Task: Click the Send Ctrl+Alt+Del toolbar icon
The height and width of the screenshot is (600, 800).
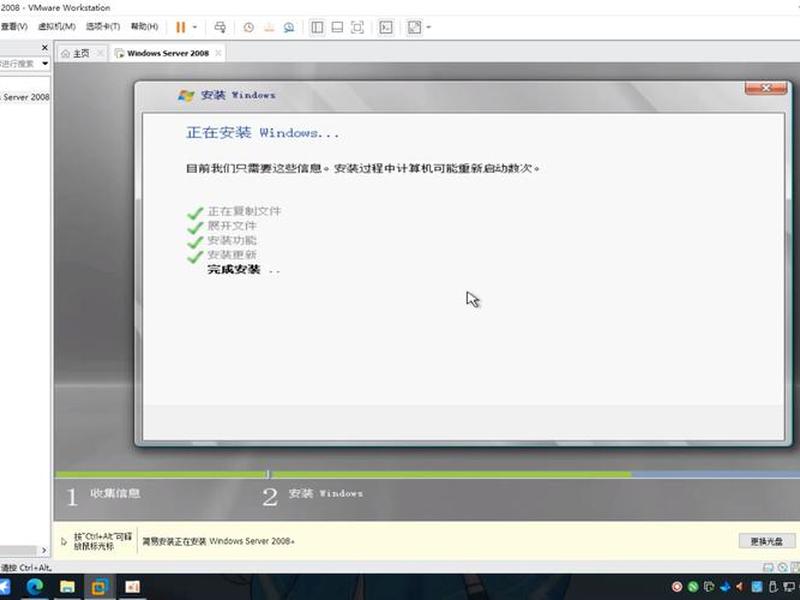Action: (x=220, y=27)
